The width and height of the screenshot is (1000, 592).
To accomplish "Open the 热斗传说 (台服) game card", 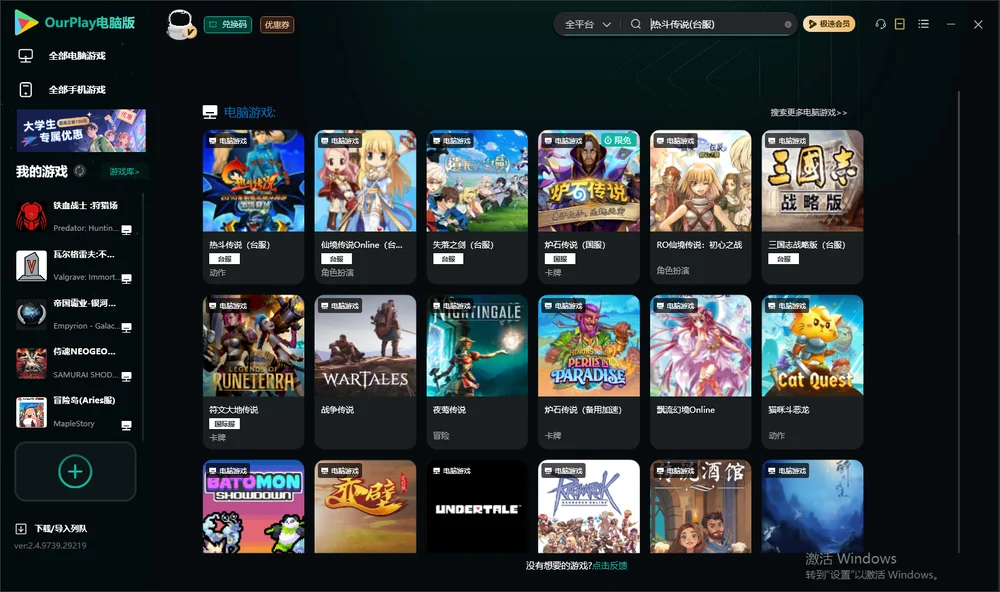I will pyautogui.click(x=254, y=207).
